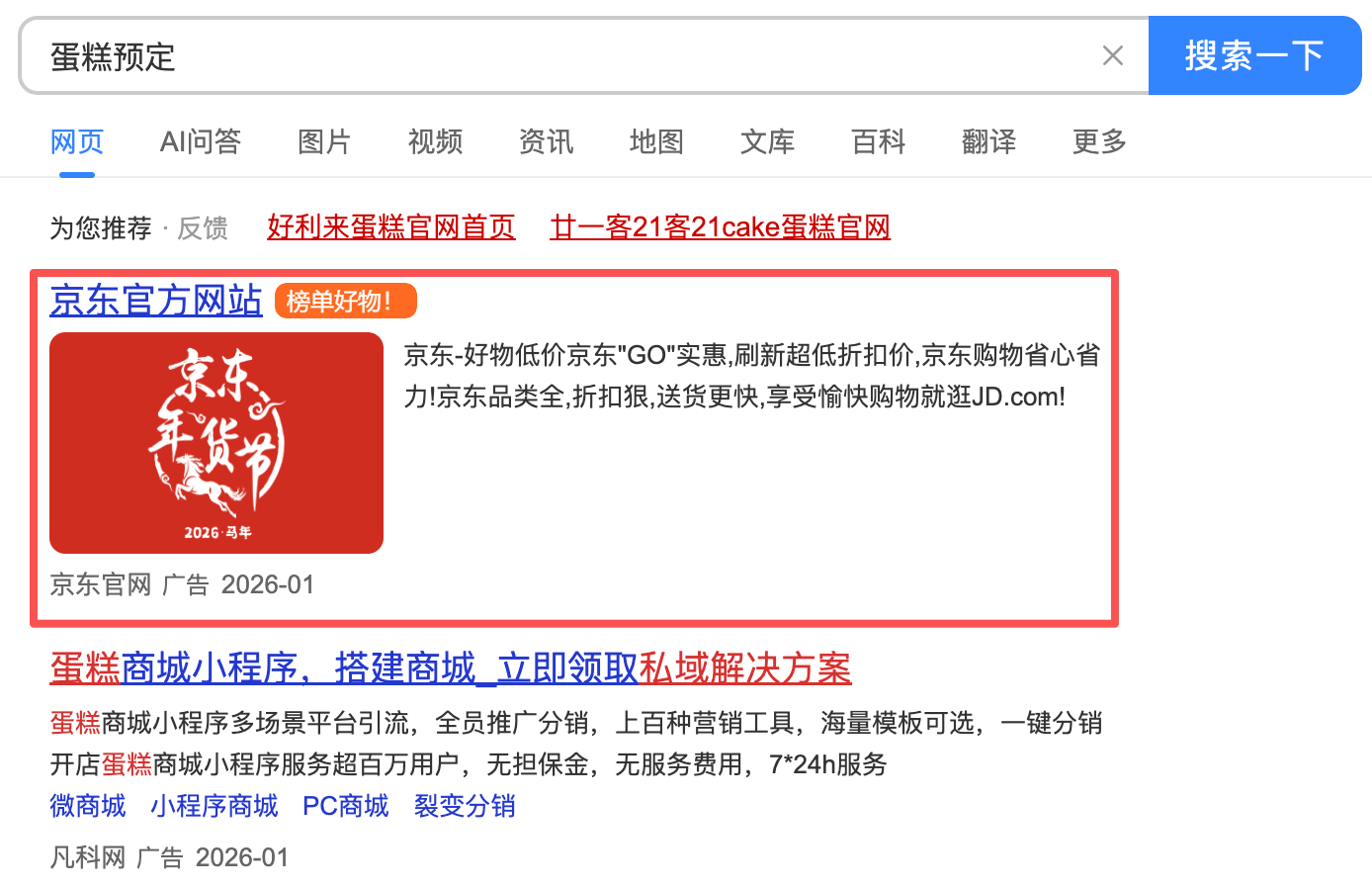Open the 翻译 tab
This screenshot has width=1372, height=888.
point(988,141)
